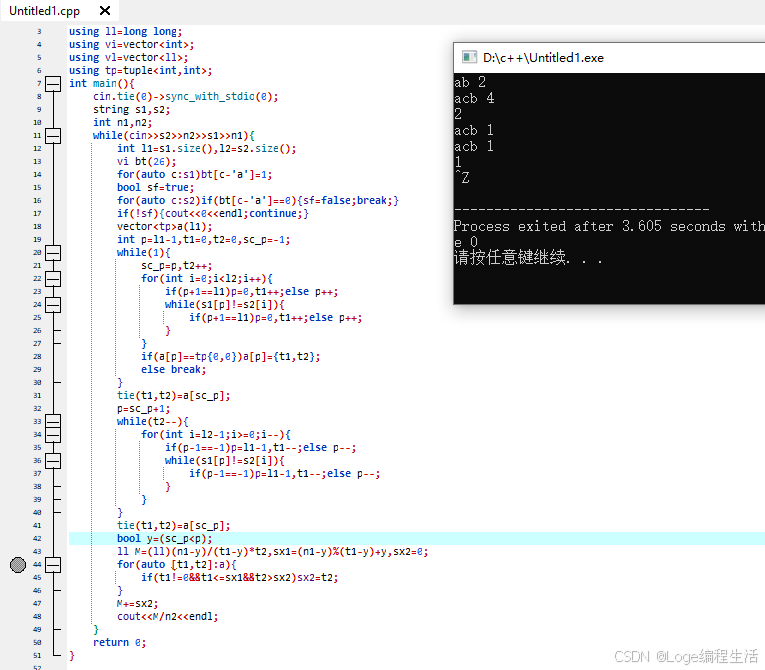765x670 pixels.
Task: Collapse the for loop fold on line 34
Action: 53,434
